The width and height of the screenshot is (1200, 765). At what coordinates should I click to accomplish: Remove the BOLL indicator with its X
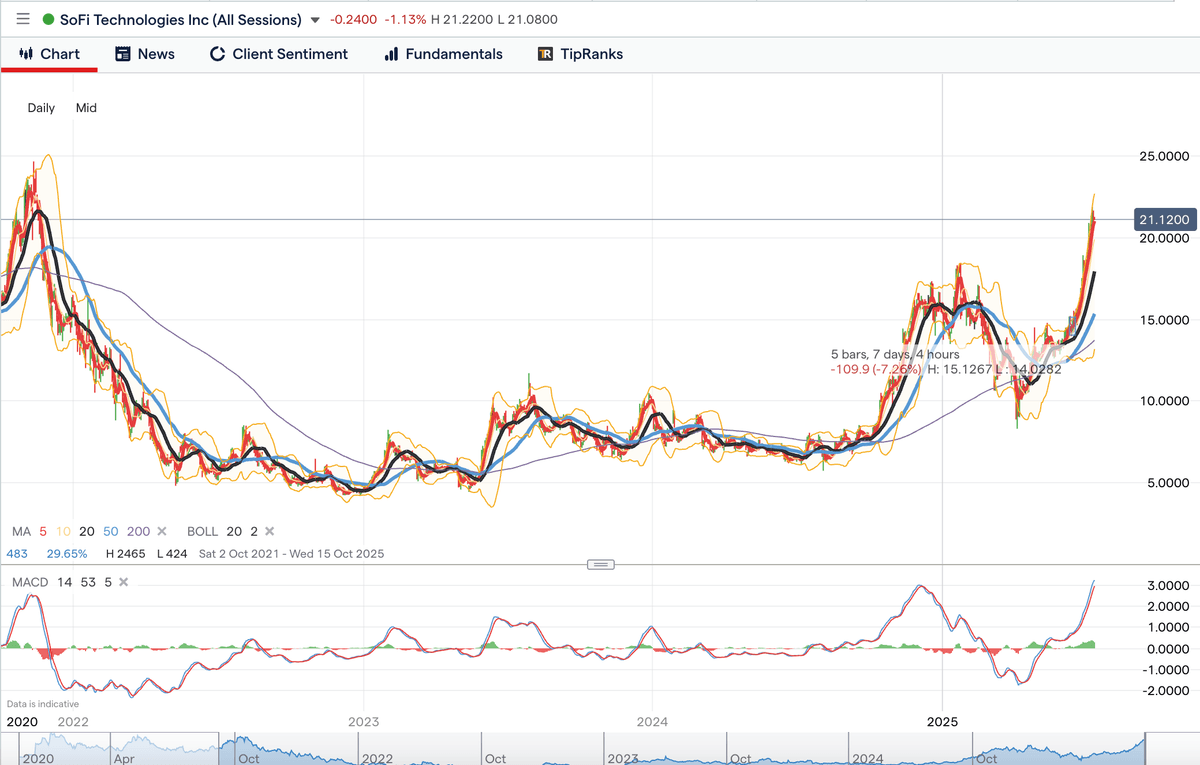pyautogui.click(x=269, y=532)
